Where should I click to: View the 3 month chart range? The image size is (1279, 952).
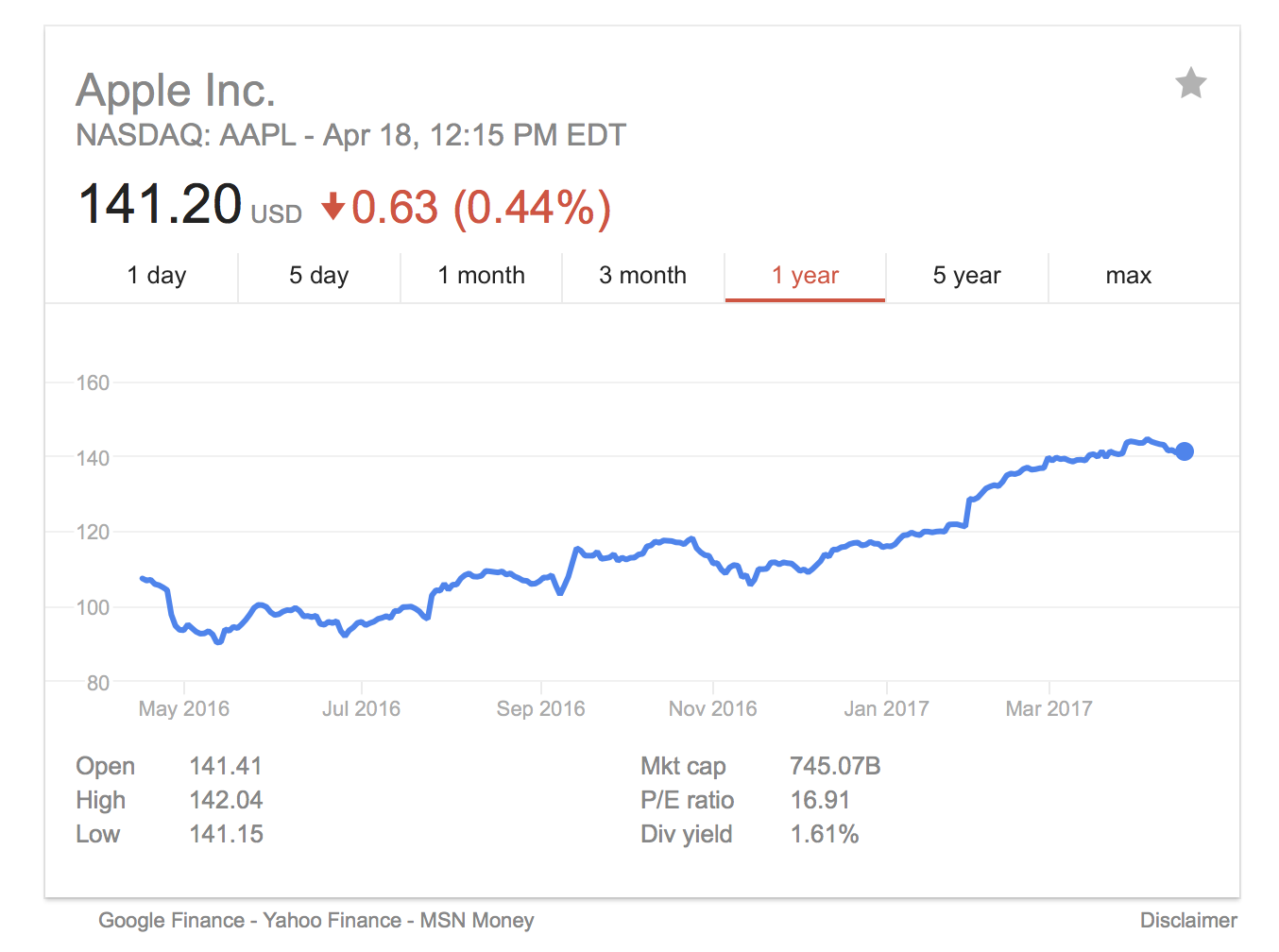(642, 276)
